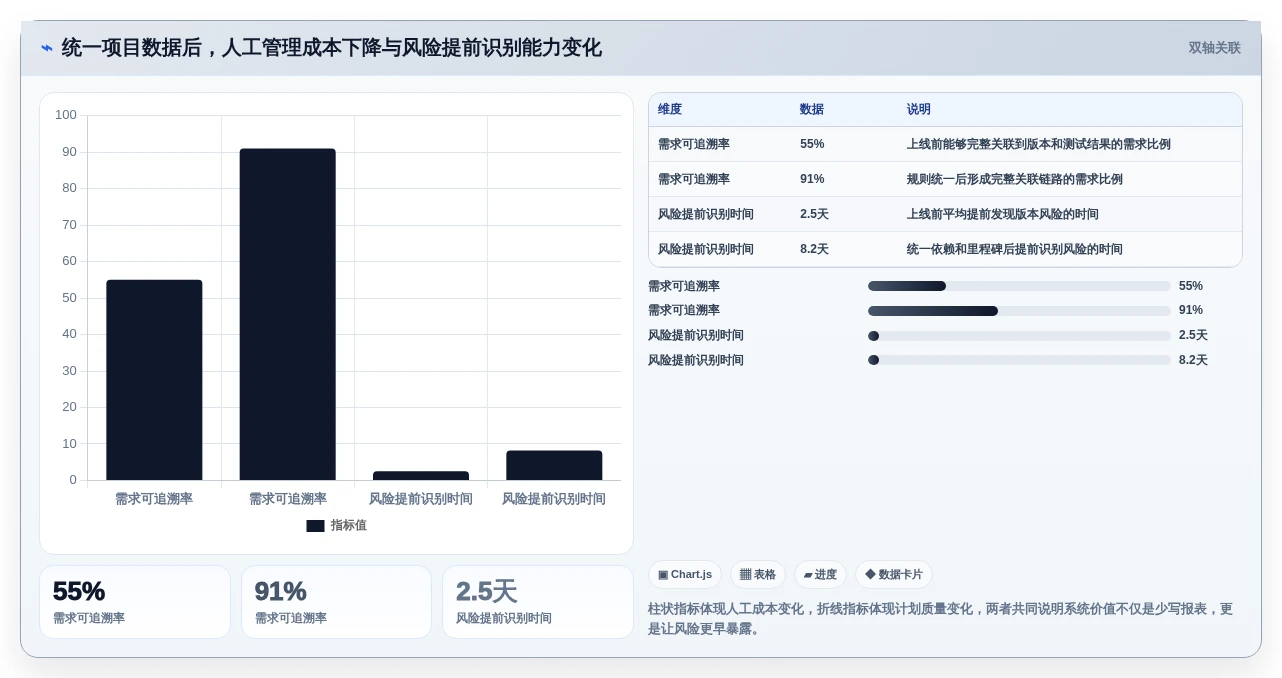Click the 55% cell in the table
The width and height of the screenshot is (1282, 678).
point(812,144)
